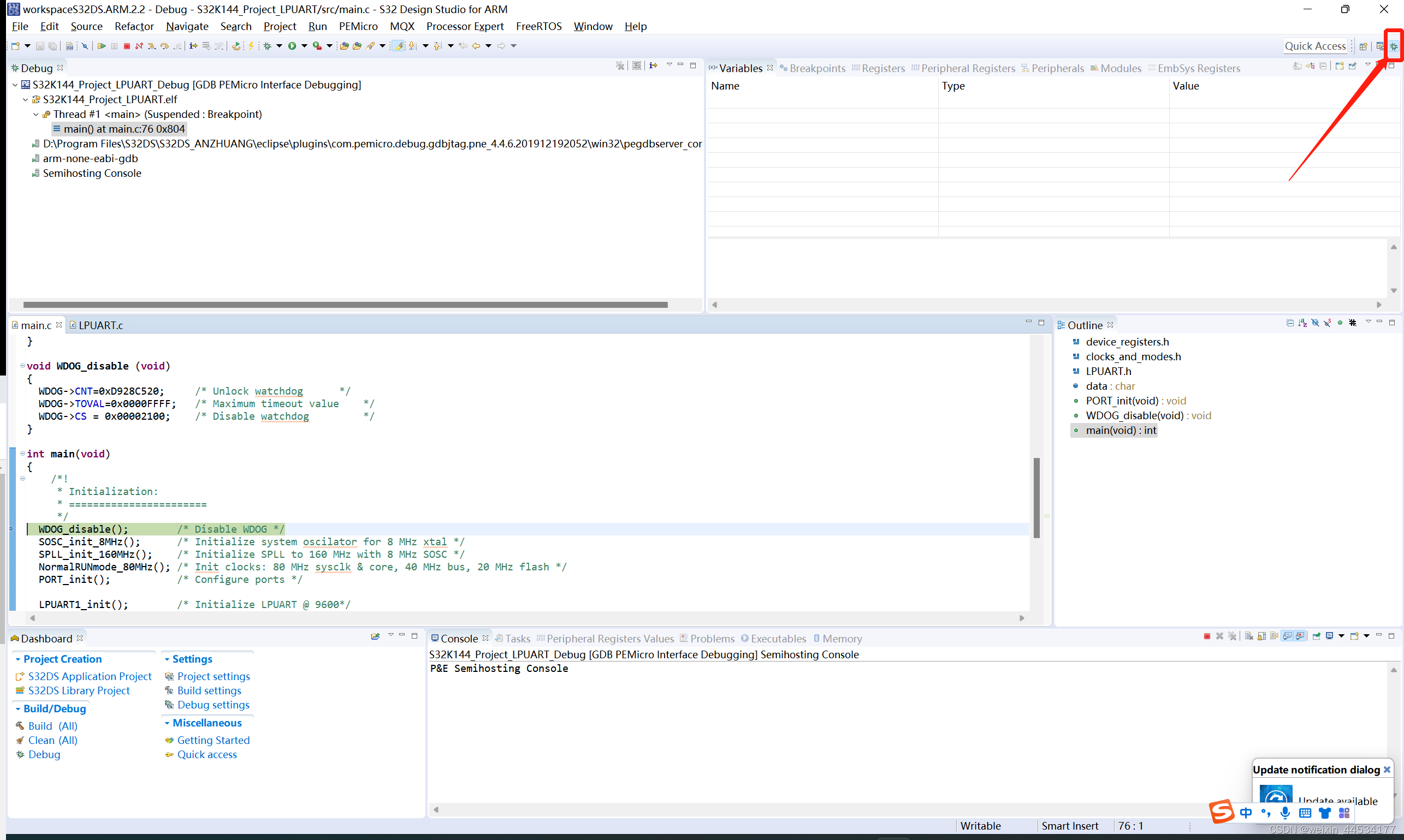
Task: Collapse the Thread #1 main tree node
Action: 35,114
